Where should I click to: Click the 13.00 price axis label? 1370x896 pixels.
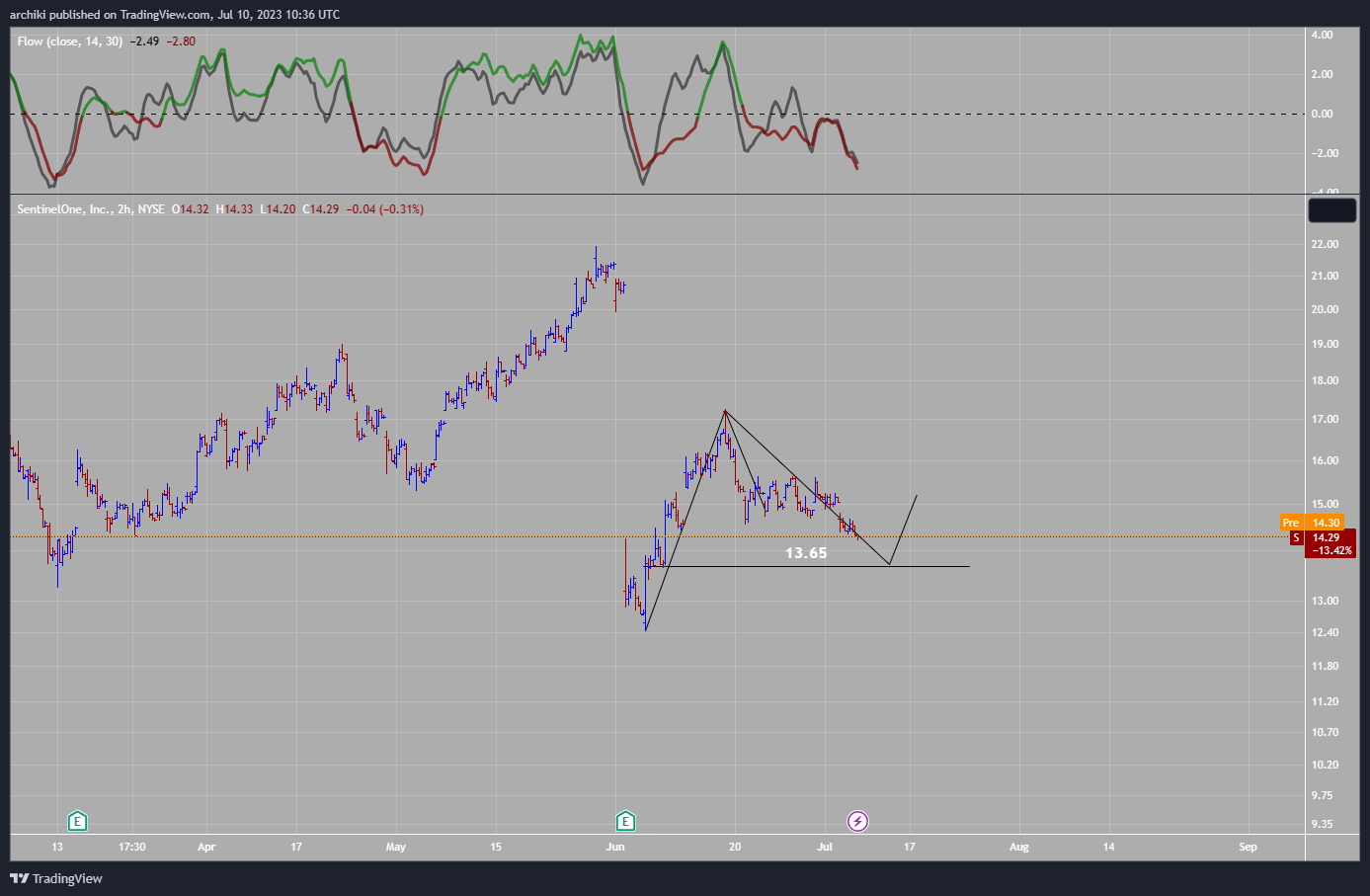point(1325,601)
